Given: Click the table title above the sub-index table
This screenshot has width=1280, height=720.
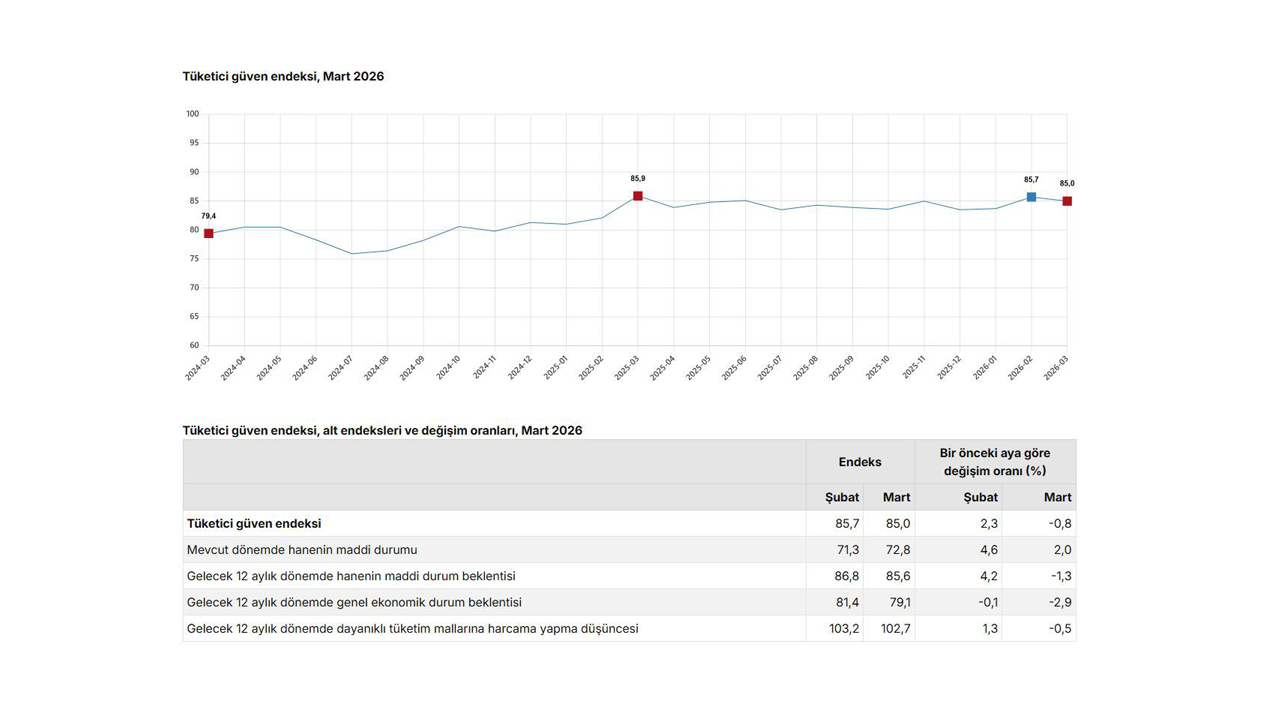Looking at the screenshot, I should click(382, 431).
